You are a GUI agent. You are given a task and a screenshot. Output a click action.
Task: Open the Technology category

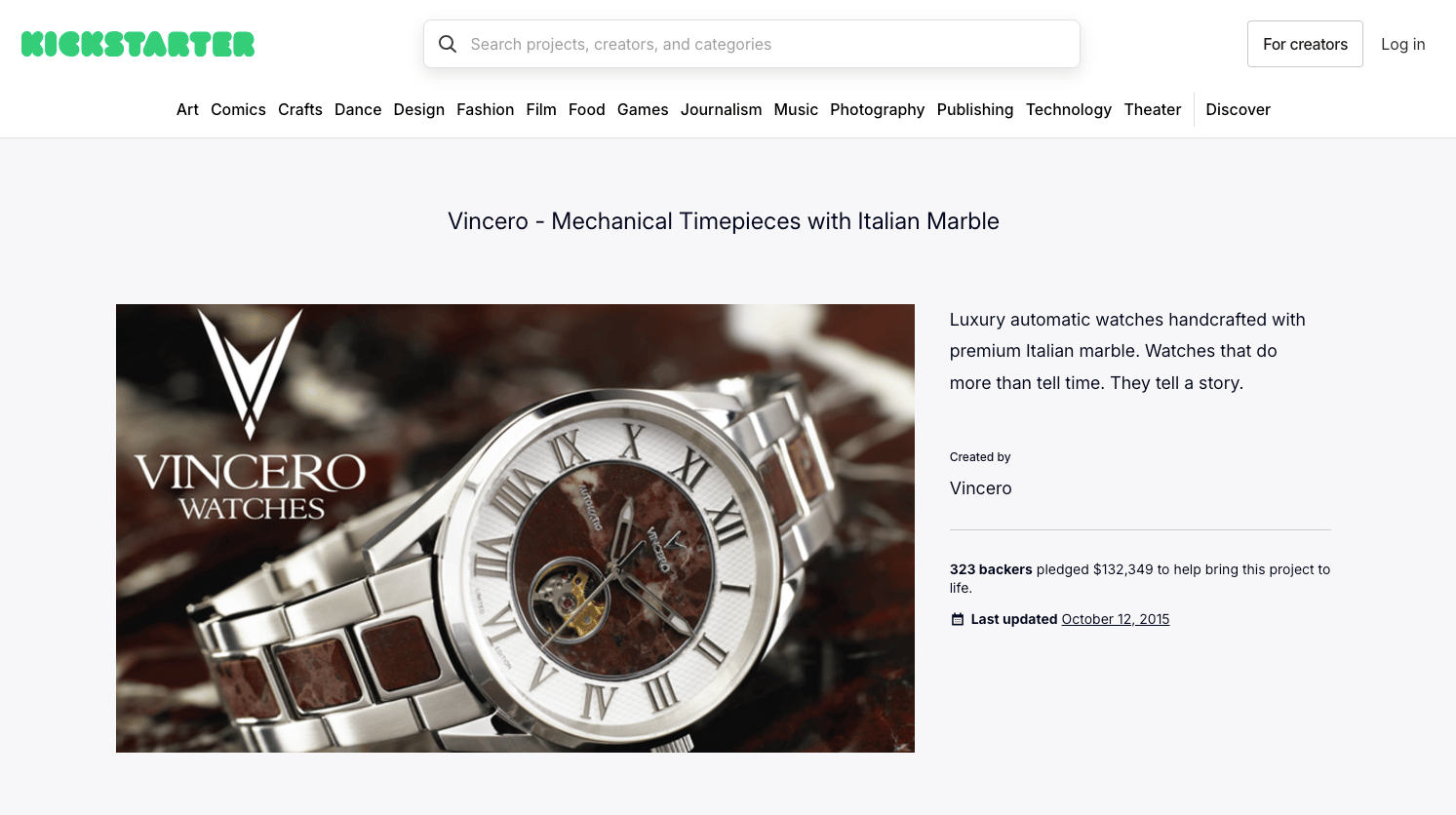1069,109
